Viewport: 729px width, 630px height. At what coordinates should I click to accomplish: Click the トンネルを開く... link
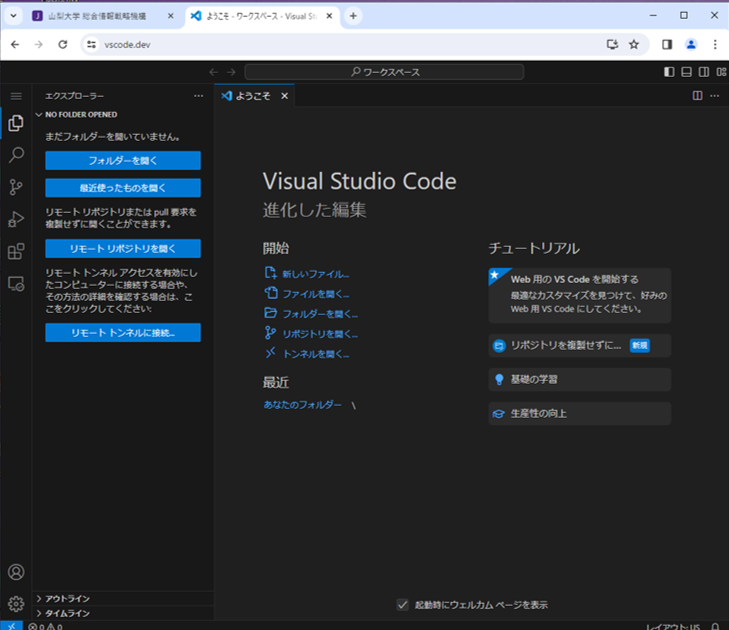point(316,354)
